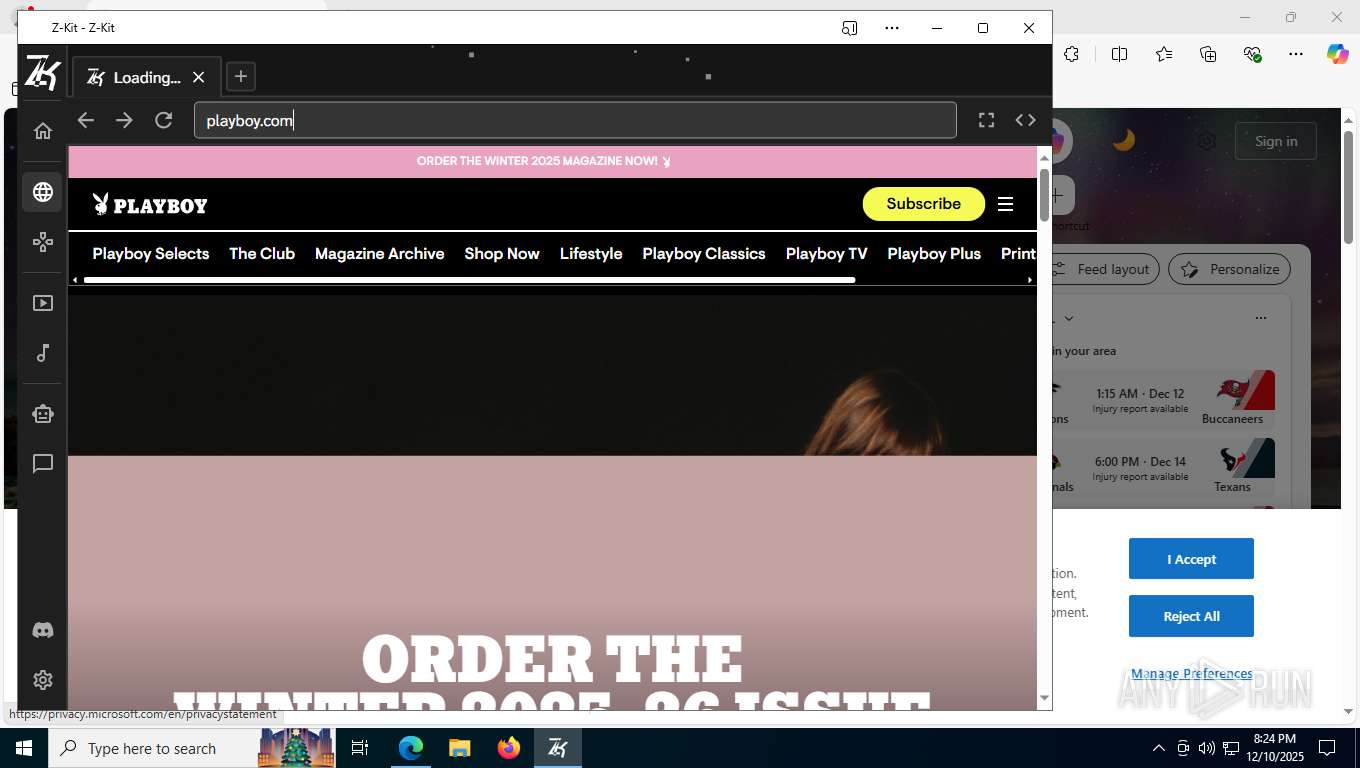Open Firefox from taskbar
Image resolution: width=1360 pixels, height=768 pixels.
tap(509, 748)
